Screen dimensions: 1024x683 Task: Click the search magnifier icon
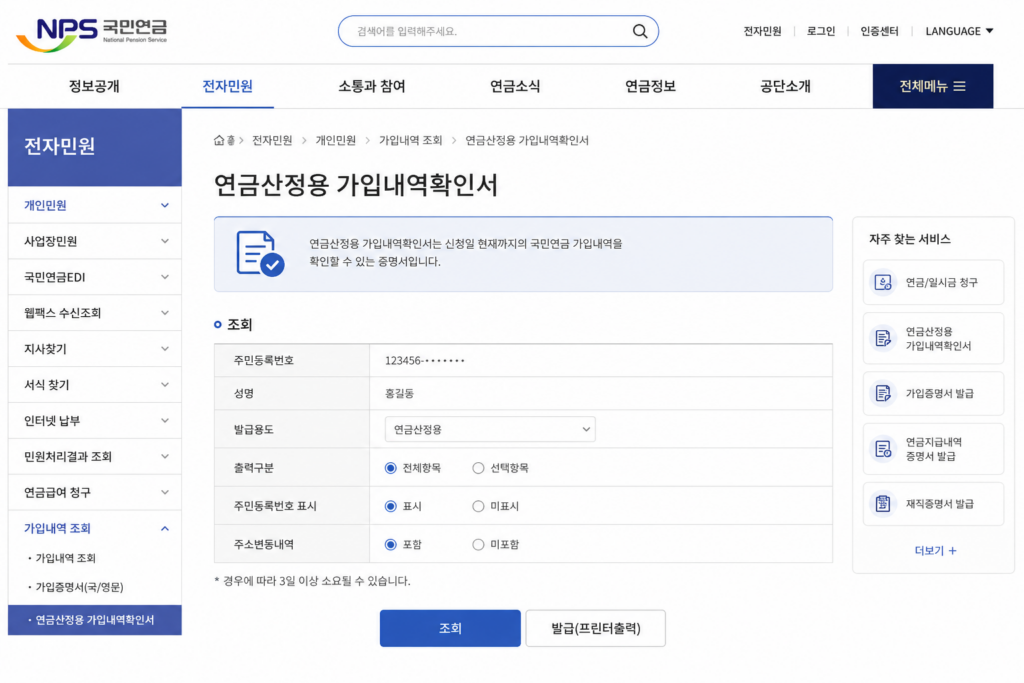pos(640,31)
